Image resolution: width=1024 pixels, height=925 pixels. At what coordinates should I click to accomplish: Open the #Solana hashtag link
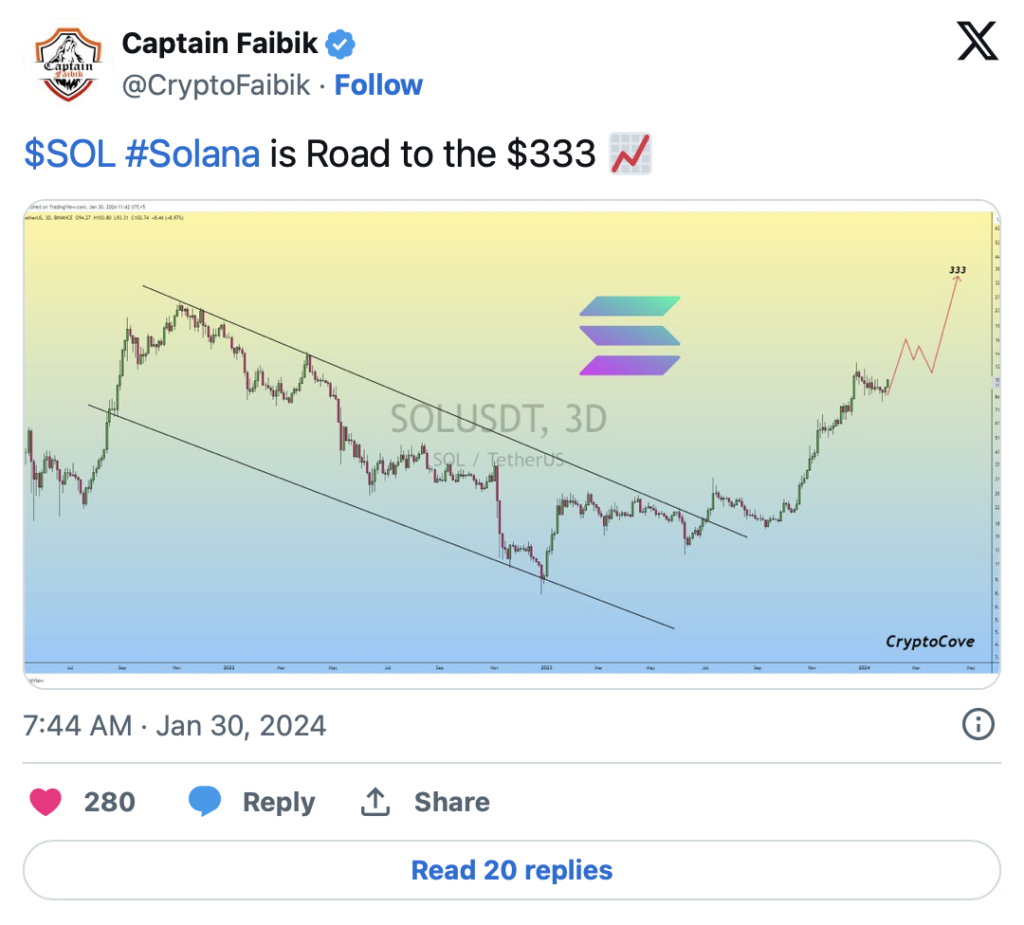(x=193, y=154)
